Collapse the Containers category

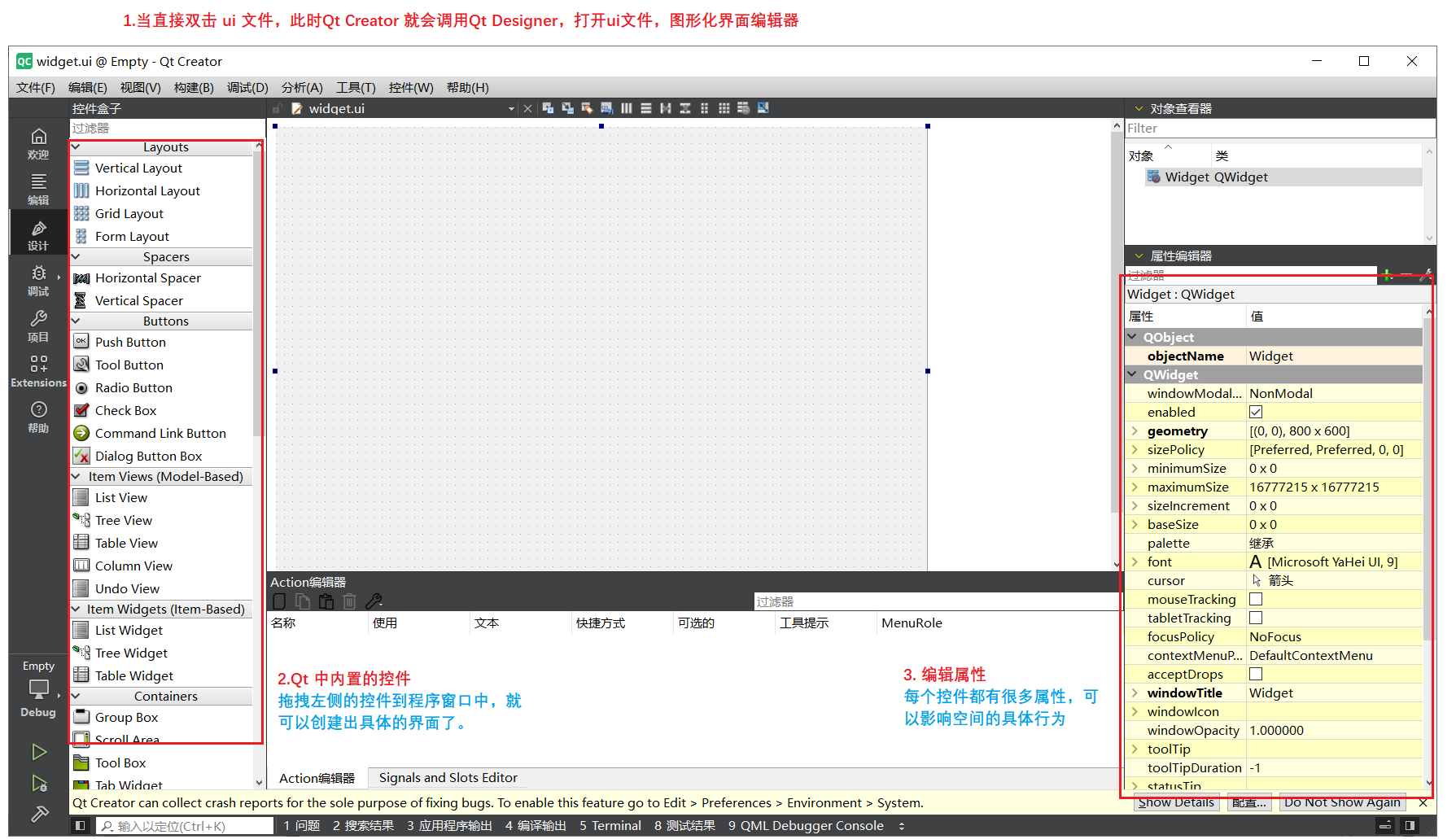(76, 697)
